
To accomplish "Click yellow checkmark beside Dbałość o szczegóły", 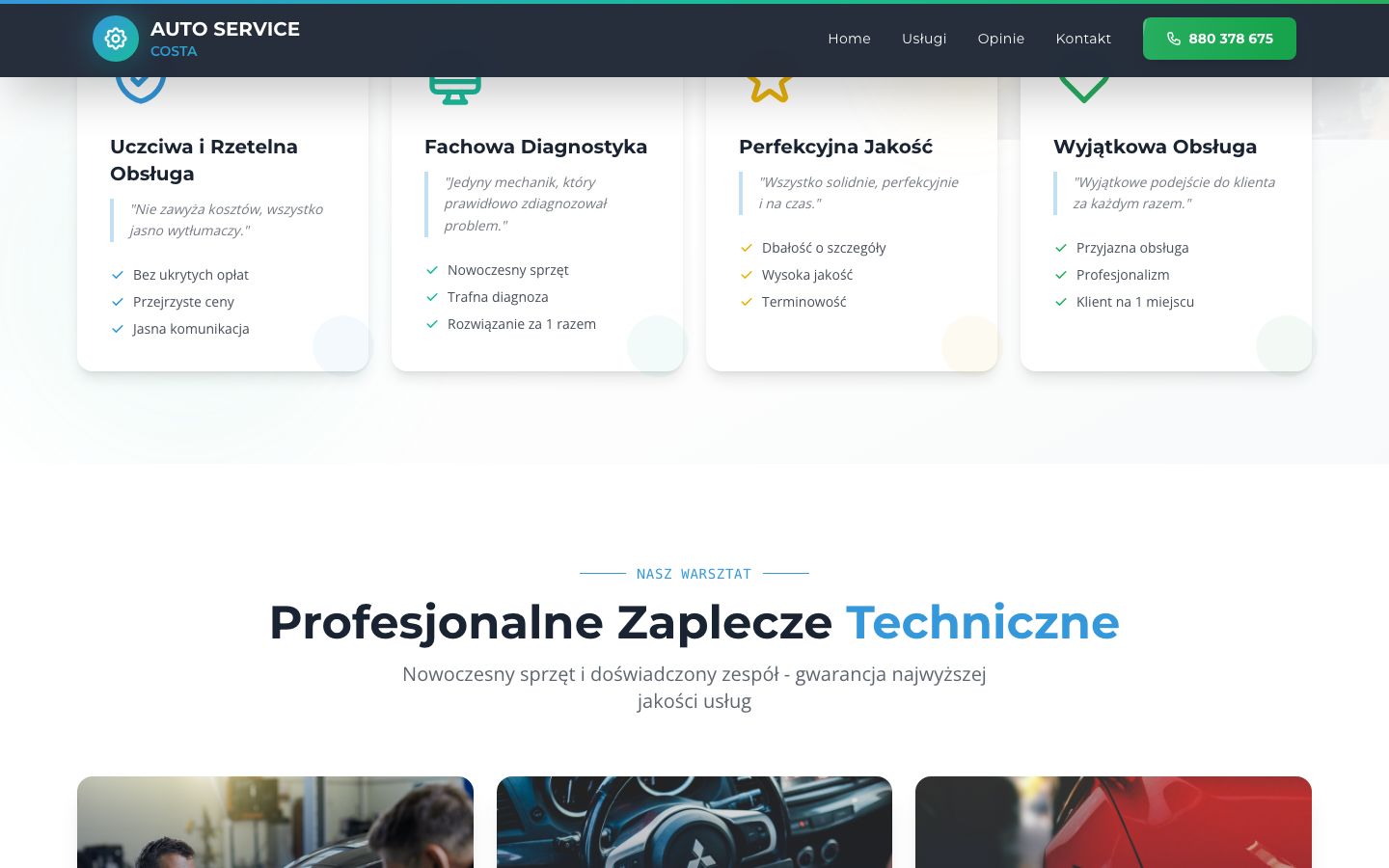I will 747,248.
